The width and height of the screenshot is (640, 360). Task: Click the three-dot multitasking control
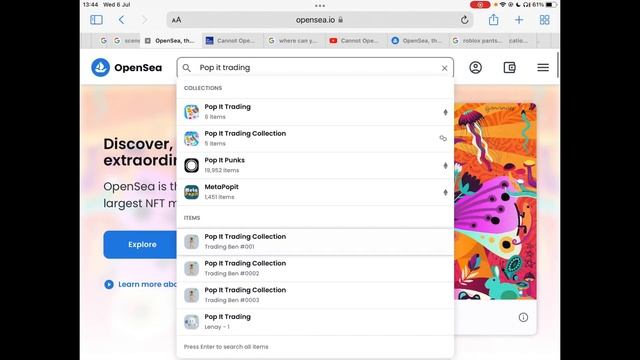tap(320, 6)
